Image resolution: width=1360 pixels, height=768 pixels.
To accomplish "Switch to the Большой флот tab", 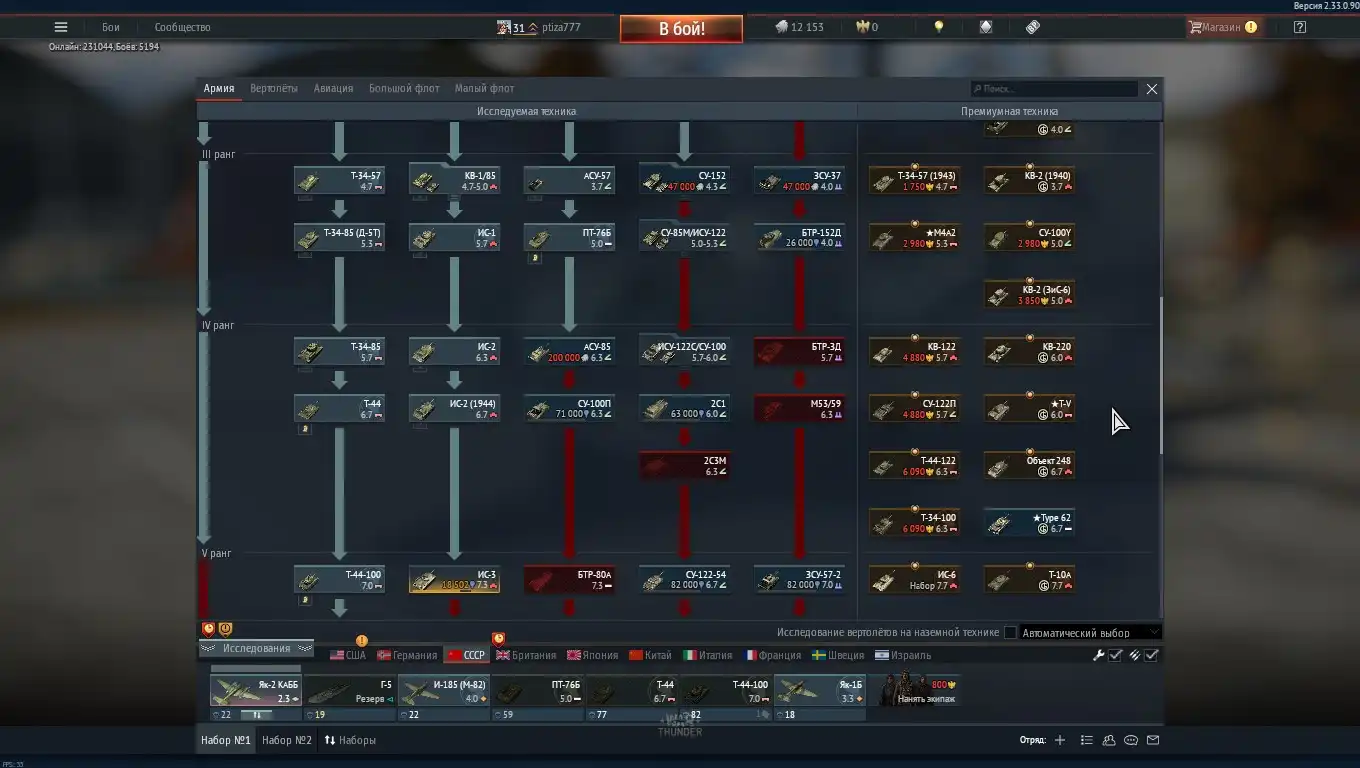I will 404,88.
